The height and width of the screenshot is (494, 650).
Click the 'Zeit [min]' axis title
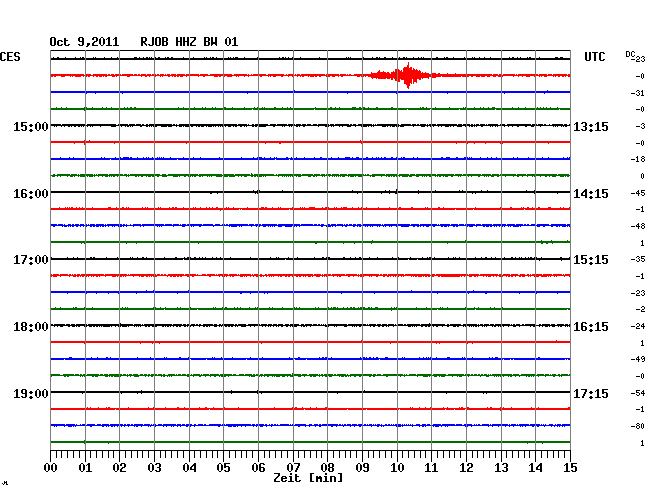[x=308, y=478]
